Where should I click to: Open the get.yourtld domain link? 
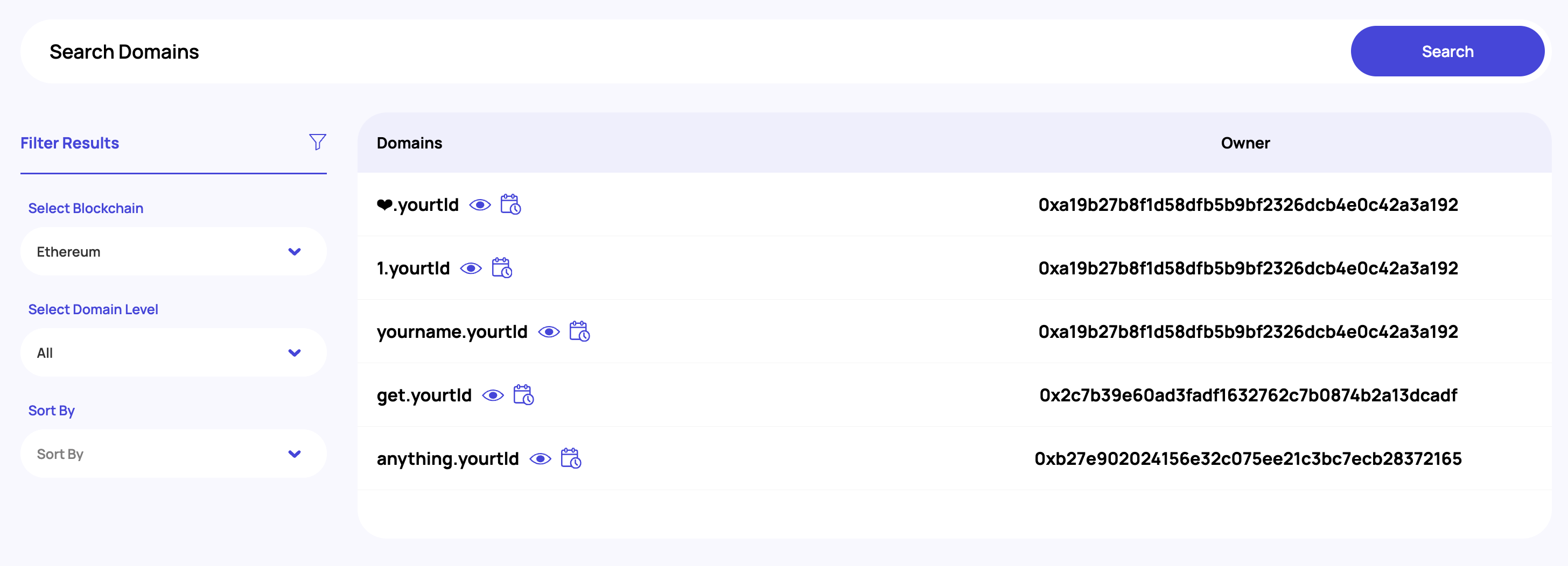424,395
